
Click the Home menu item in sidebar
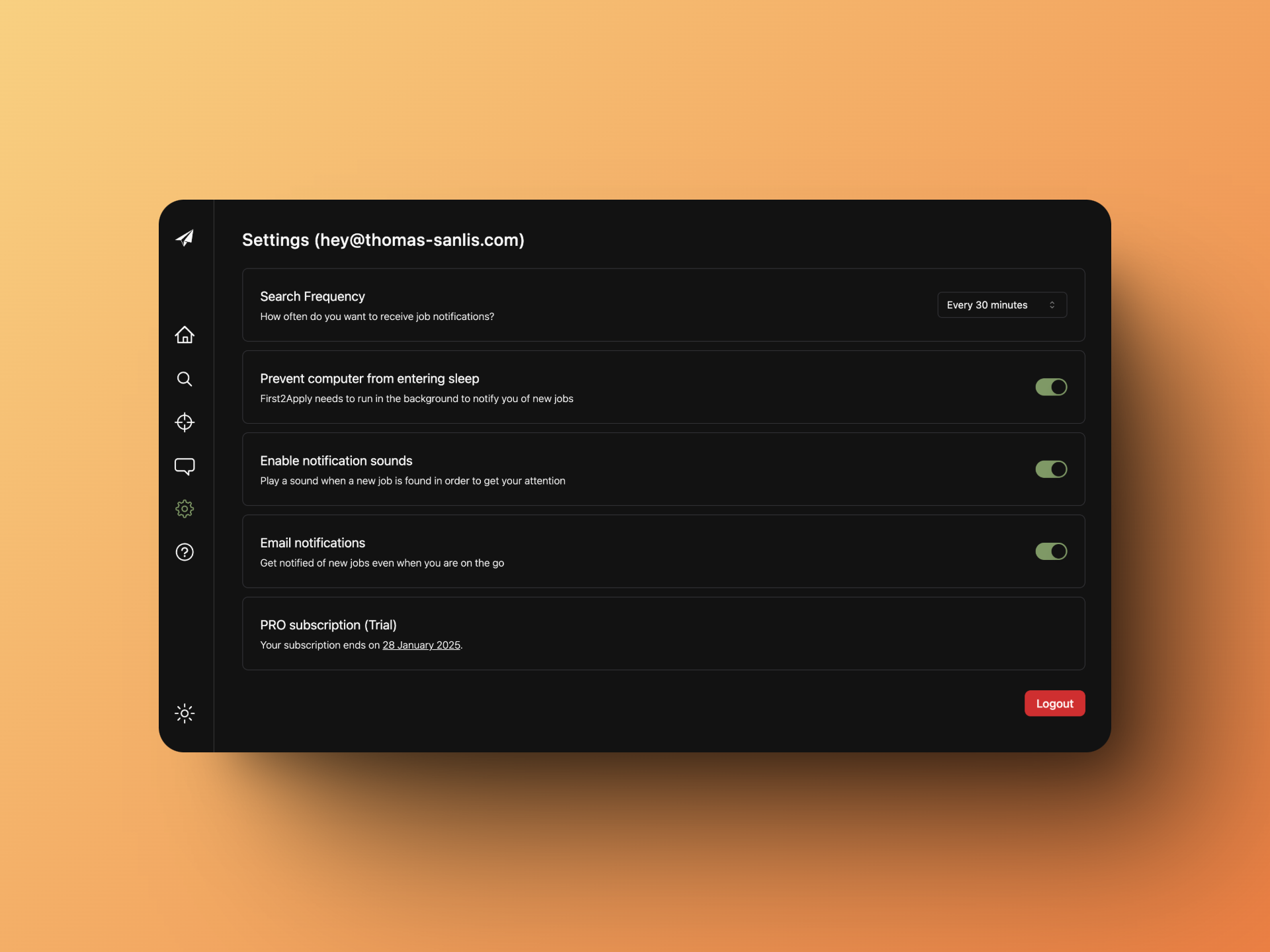click(x=184, y=335)
